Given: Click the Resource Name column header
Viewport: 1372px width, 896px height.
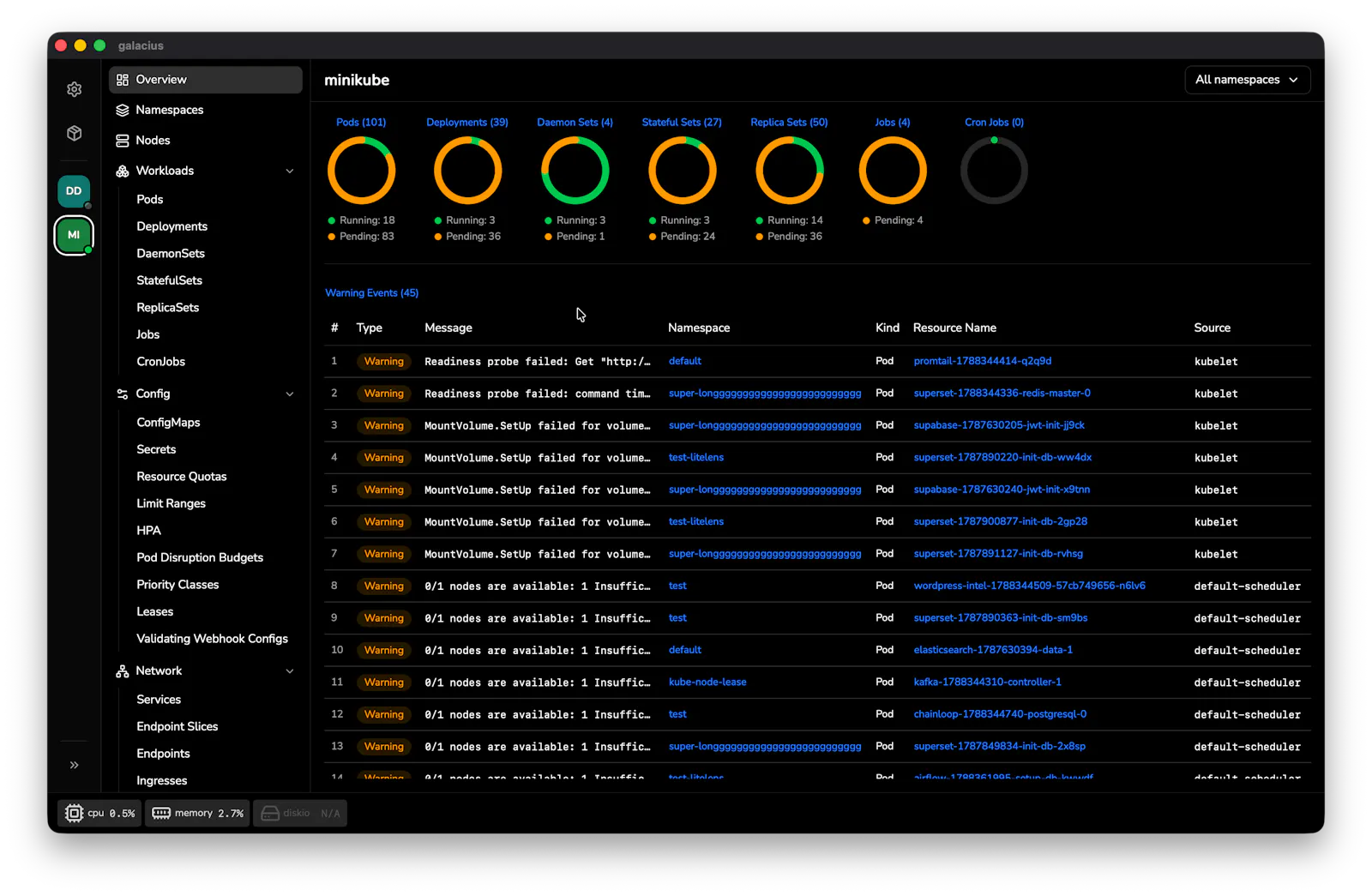Looking at the screenshot, I should (954, 328).
